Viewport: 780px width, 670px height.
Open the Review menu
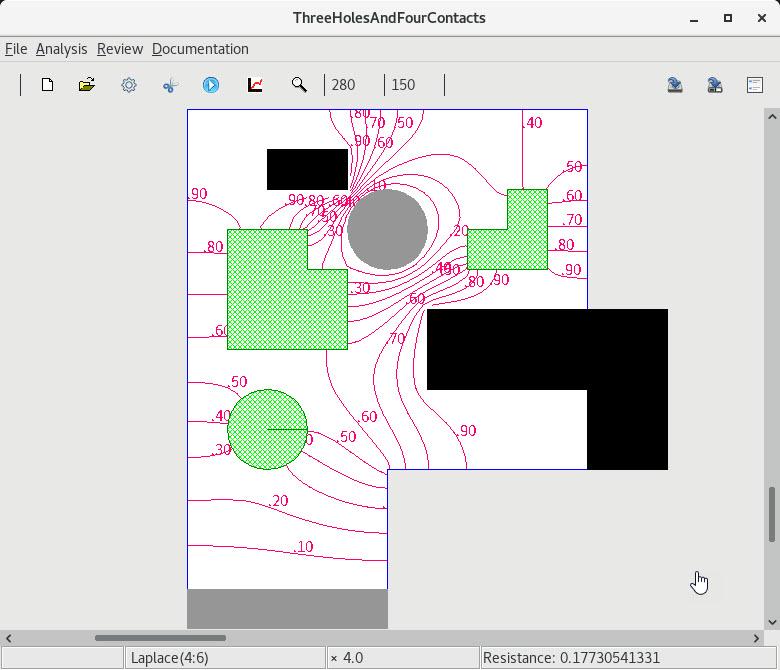click(120, 49)
